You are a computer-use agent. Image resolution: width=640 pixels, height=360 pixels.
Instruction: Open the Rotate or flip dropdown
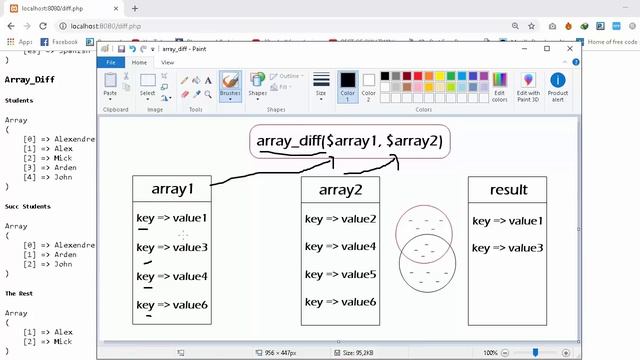point(165,98)
